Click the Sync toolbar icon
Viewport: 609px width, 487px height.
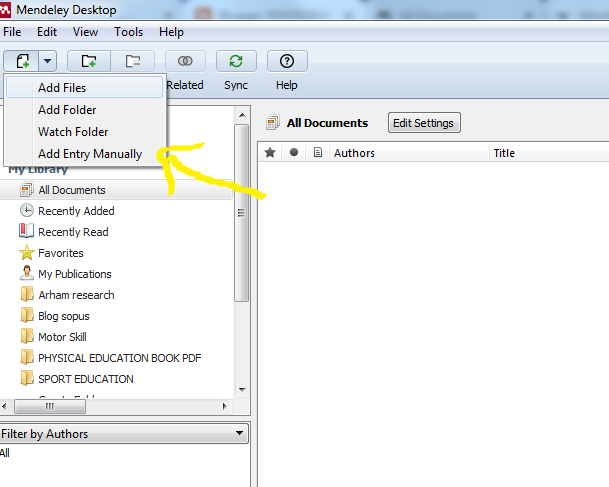click(x=236, y=61)
